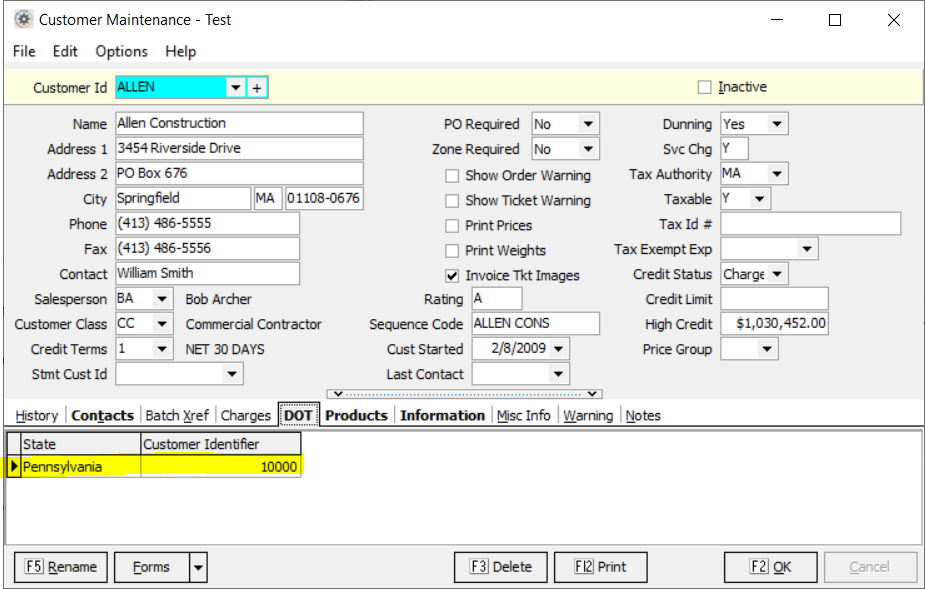Viewport: 925px width, 589px height.
Task: Click the app gear icon in title bar
Action: coord(22,19)
